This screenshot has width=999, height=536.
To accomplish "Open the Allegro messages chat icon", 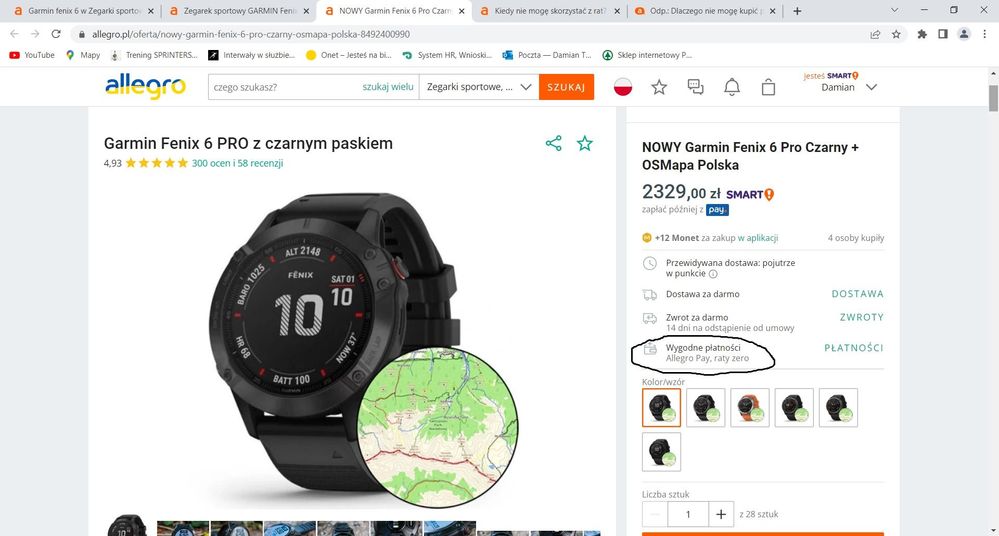I will tap(696, 87).
